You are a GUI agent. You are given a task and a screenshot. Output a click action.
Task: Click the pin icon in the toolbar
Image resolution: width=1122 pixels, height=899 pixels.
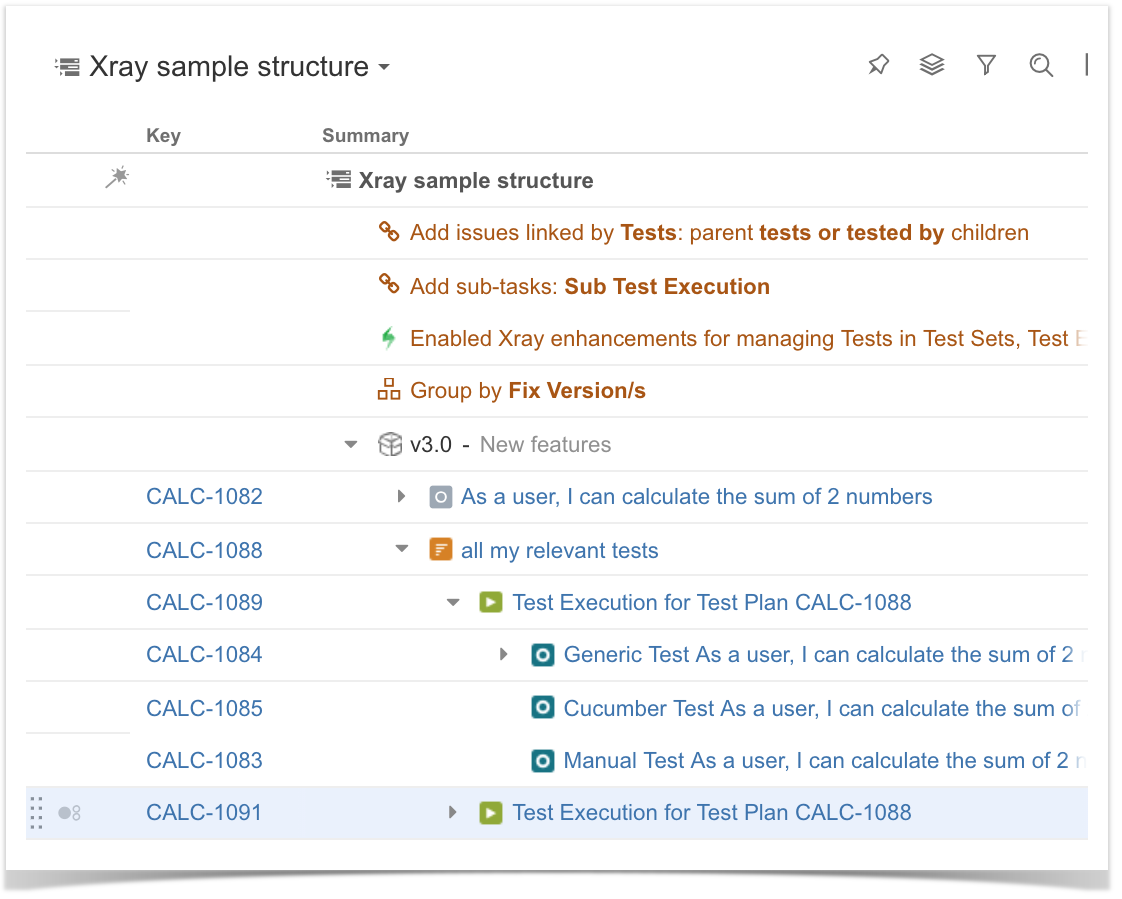[878, 65]
